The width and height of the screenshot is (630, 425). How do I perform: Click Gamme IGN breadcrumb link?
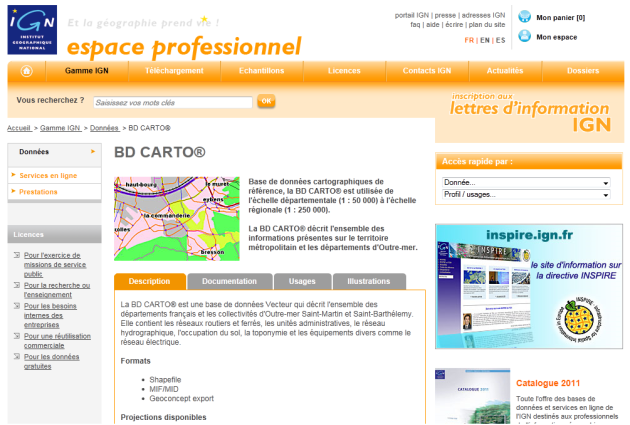coord(61,128)
